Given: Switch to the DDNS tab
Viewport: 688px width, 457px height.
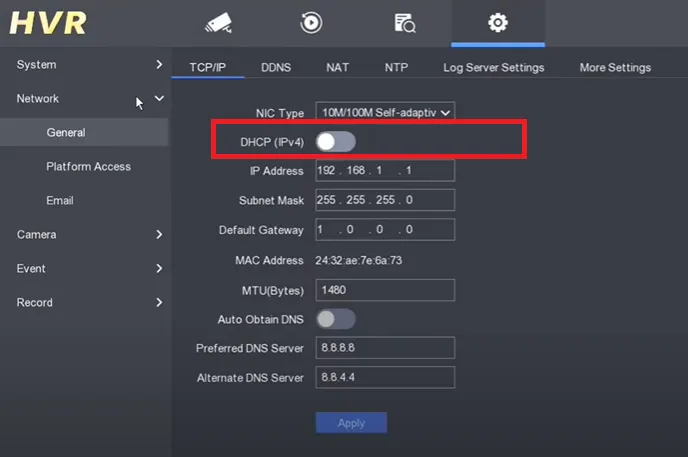Looking at the screenshot, I should [276, 67].
